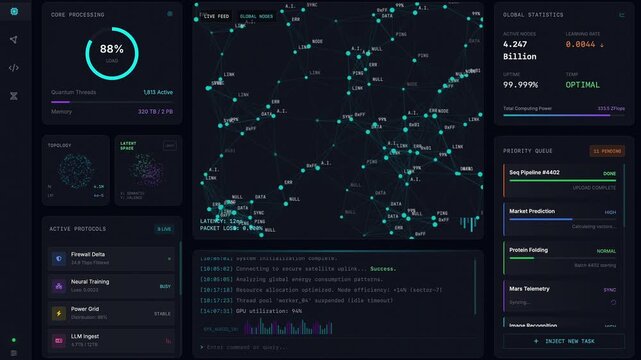Screen dimensions: 641x360
Task: Open the Latent Space thumbnail card
Action: click(x=148, y=170)
